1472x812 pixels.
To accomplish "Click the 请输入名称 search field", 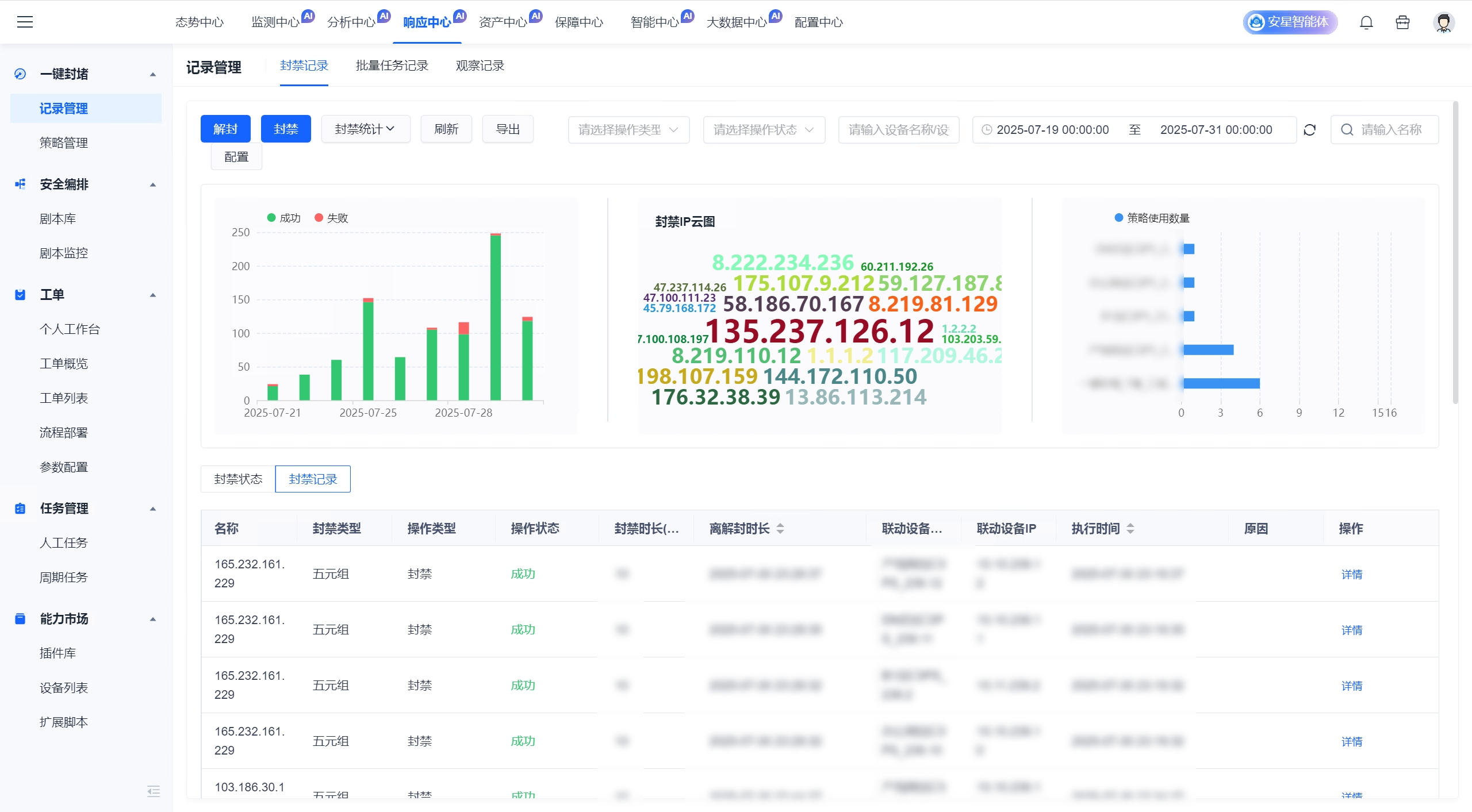I will tap(1390, 130).
